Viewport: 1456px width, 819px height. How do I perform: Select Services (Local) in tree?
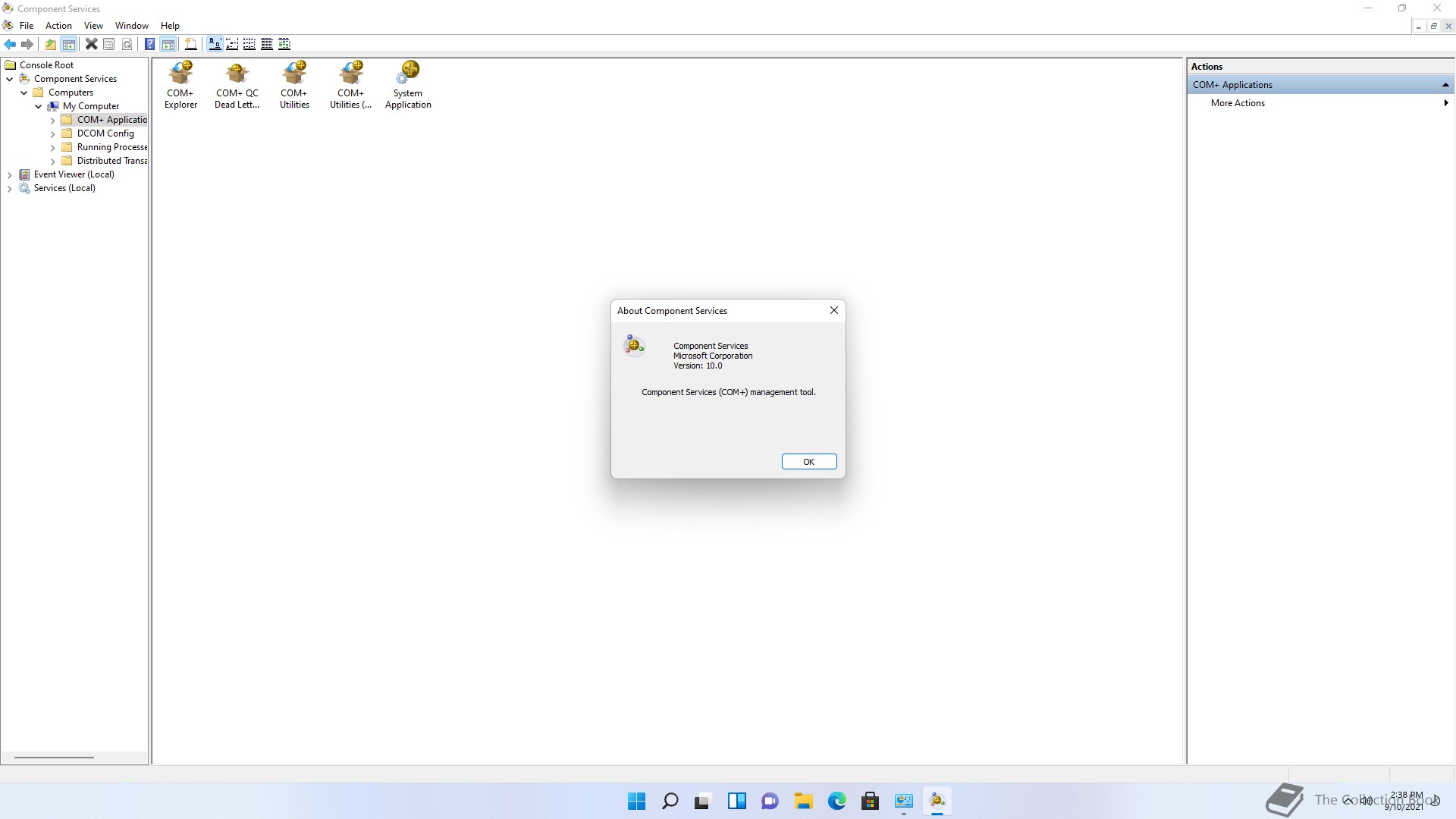click(64, 188)
